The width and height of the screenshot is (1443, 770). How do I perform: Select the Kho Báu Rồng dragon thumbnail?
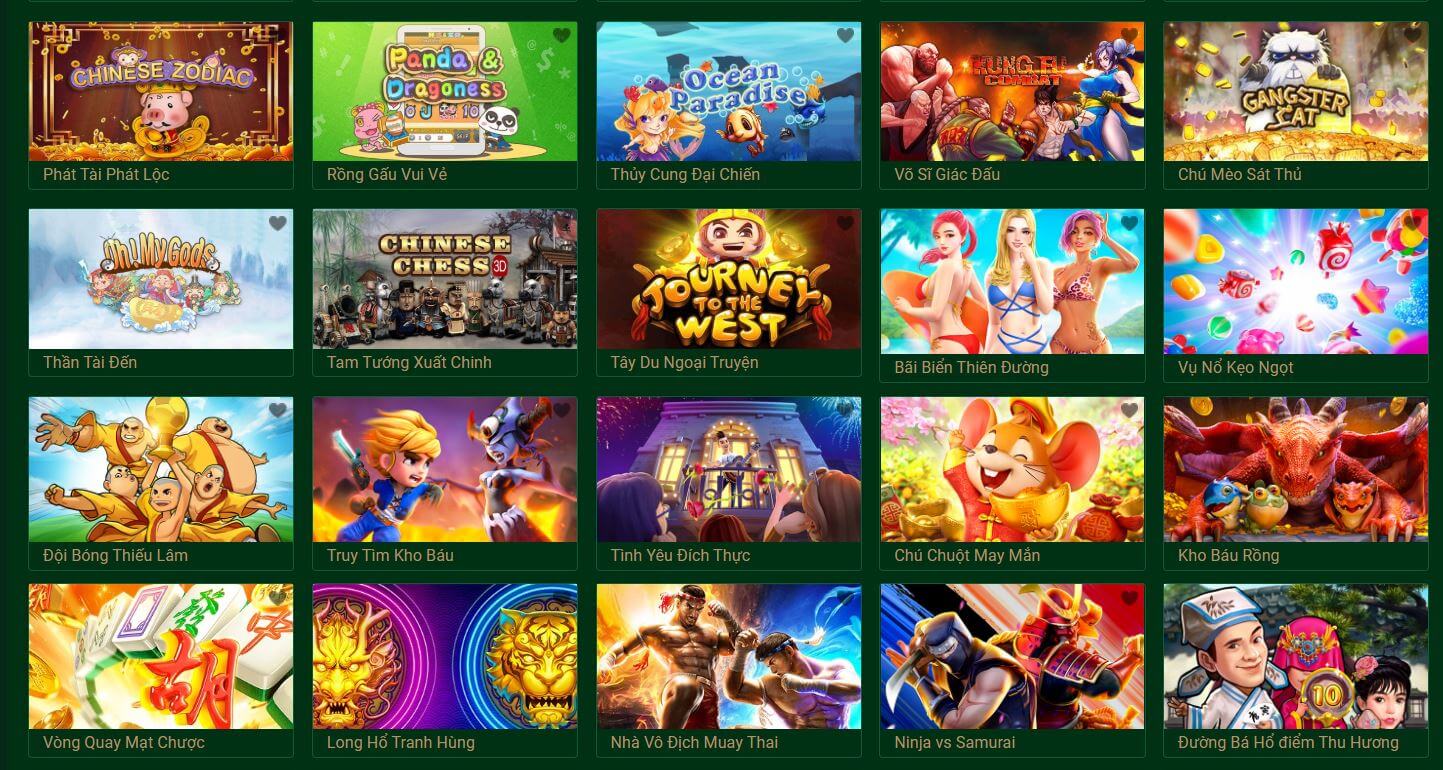pos(1296,469)
